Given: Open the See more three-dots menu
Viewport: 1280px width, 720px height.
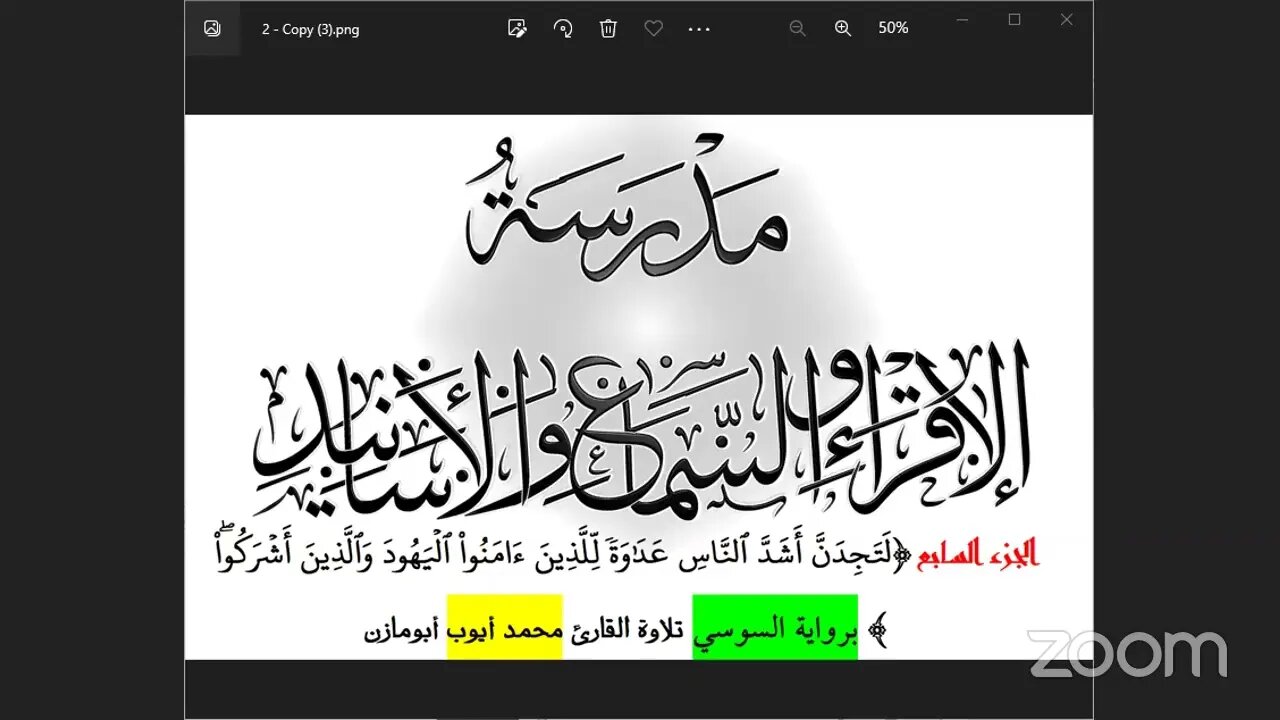Looking at the screenshot, I should coord(699,29).
